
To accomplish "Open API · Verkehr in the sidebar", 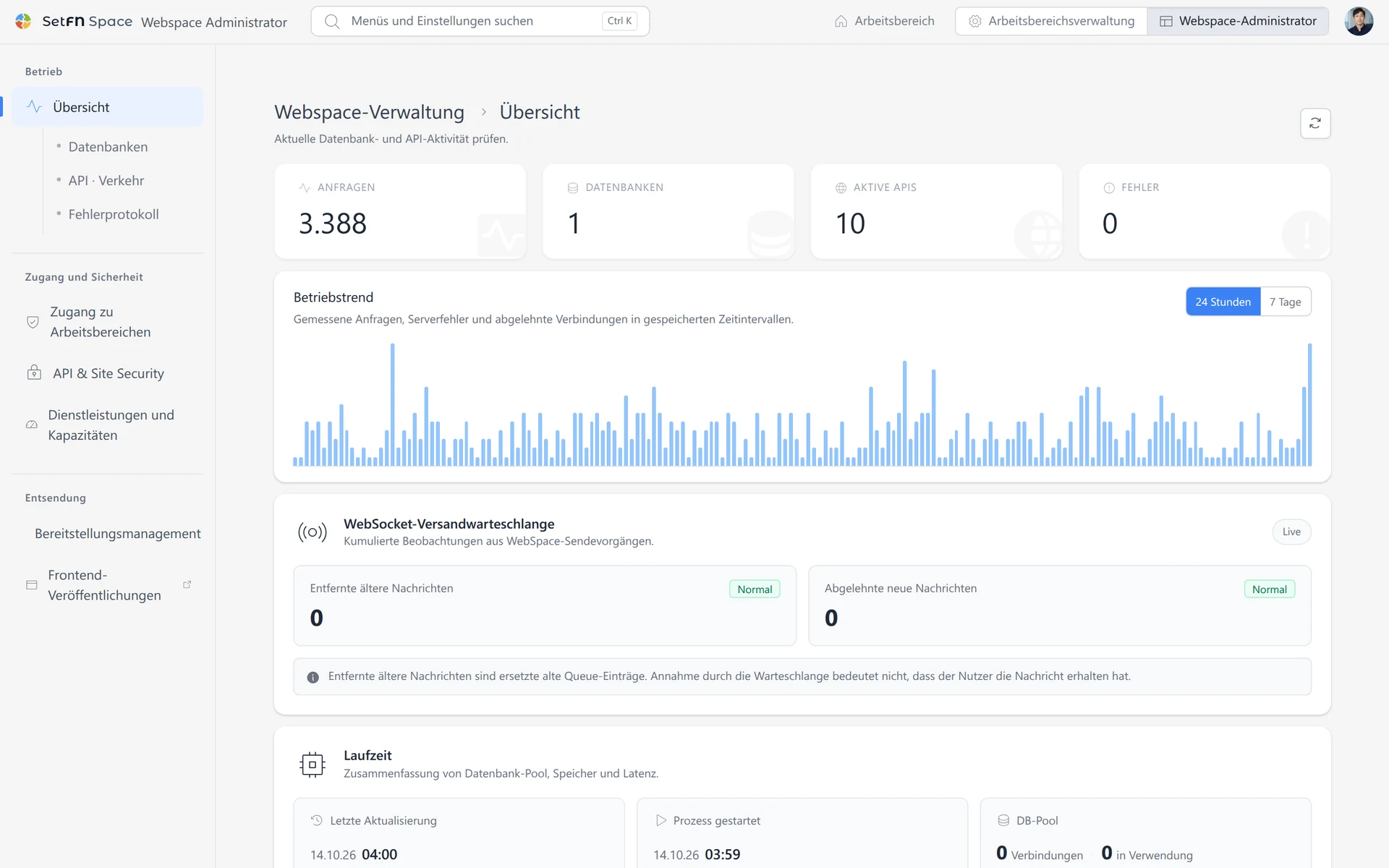I will (106, 181).
